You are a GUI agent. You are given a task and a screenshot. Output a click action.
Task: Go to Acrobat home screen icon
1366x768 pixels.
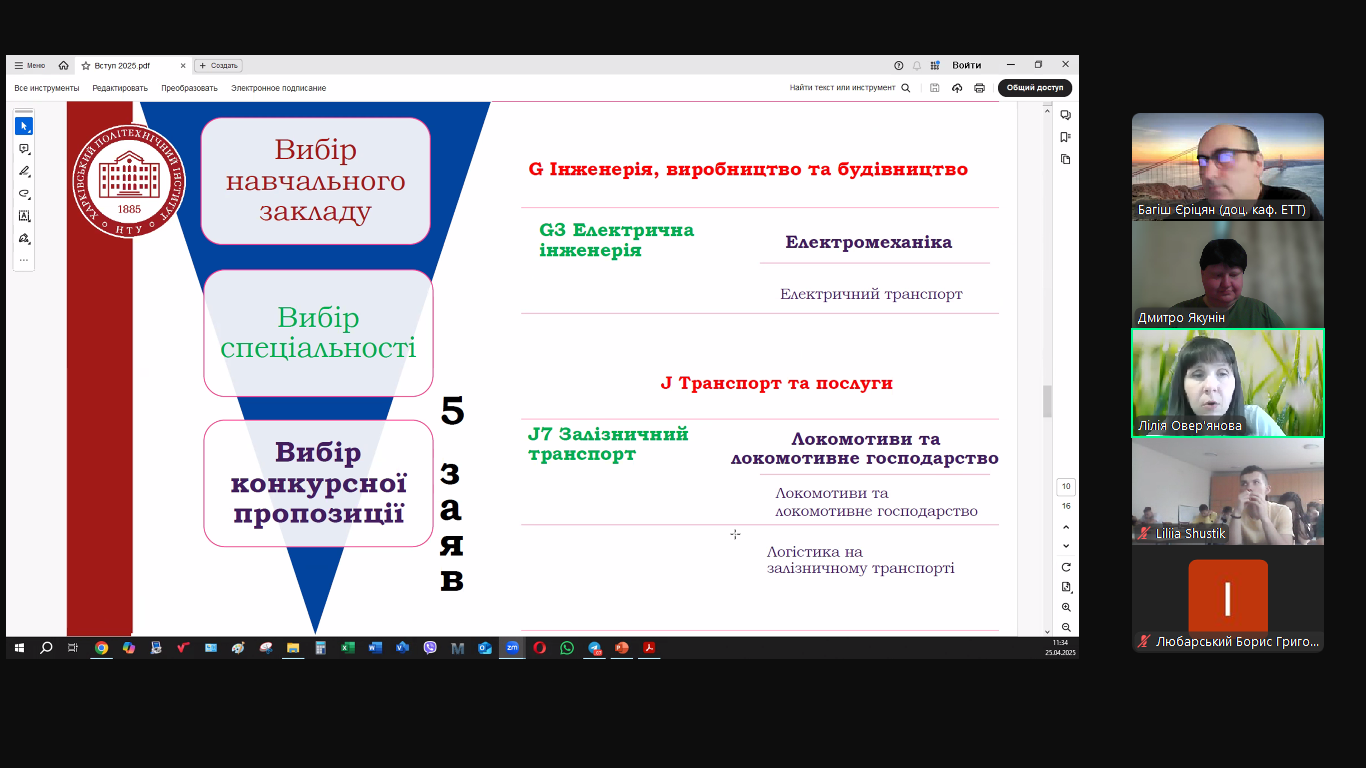63,65
